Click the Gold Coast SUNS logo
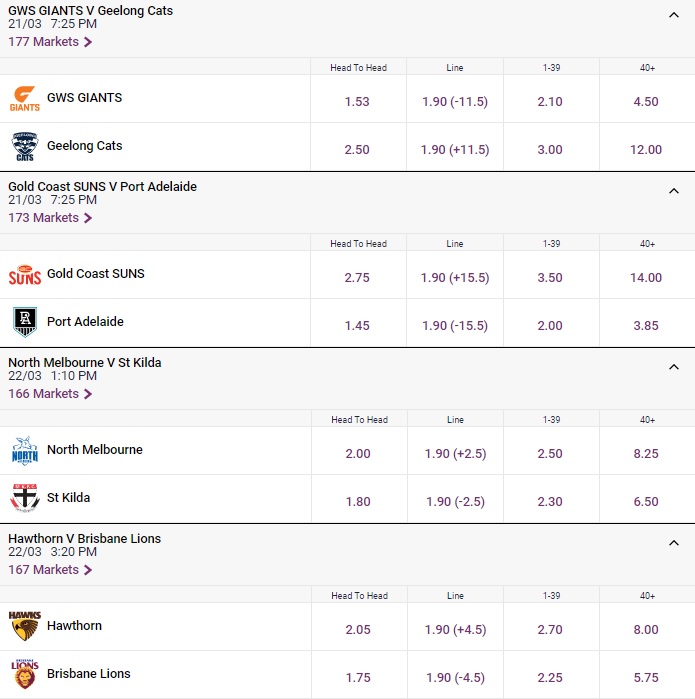The image size is (695, 699). pyautogui.click(x=25, y=275)
